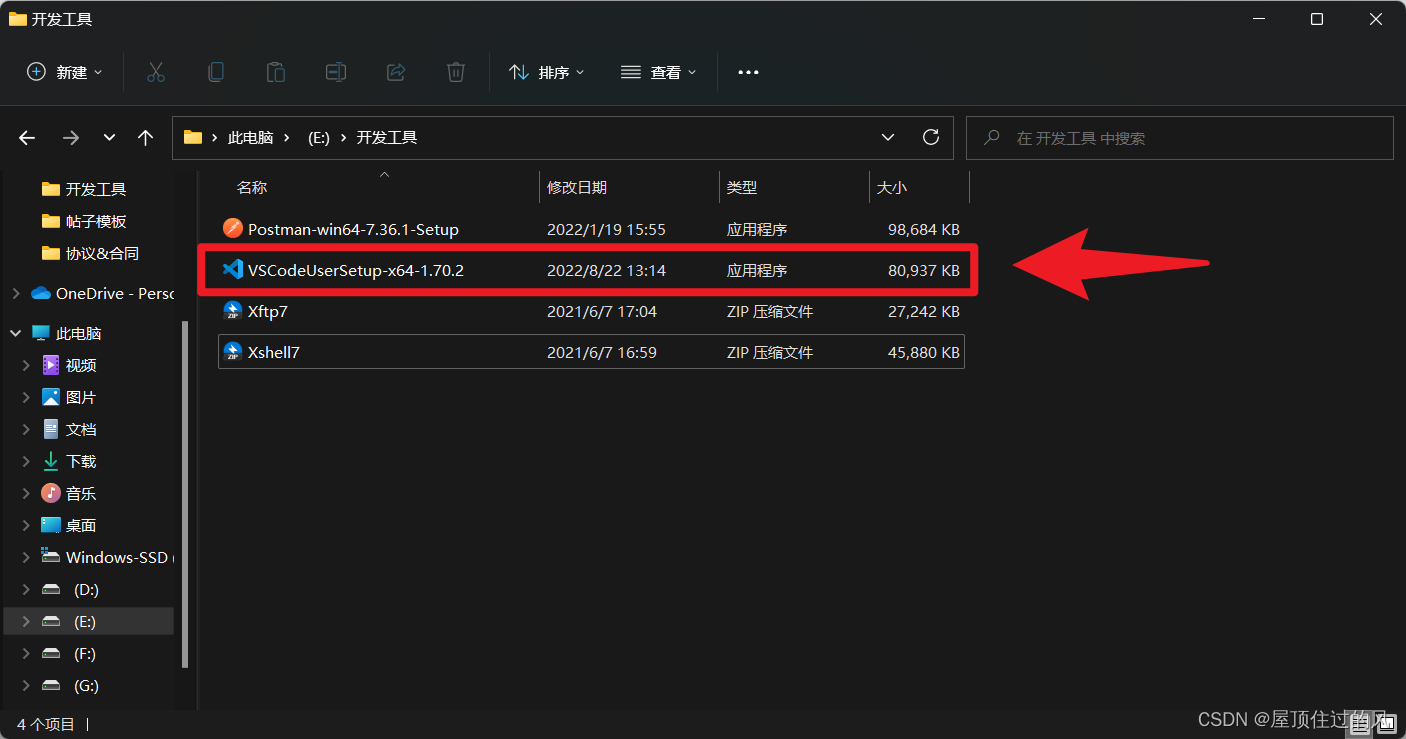Viewport: 1406px width, 739px height.
Task: Click the Cut scissors icon
Action: (155, 72)
